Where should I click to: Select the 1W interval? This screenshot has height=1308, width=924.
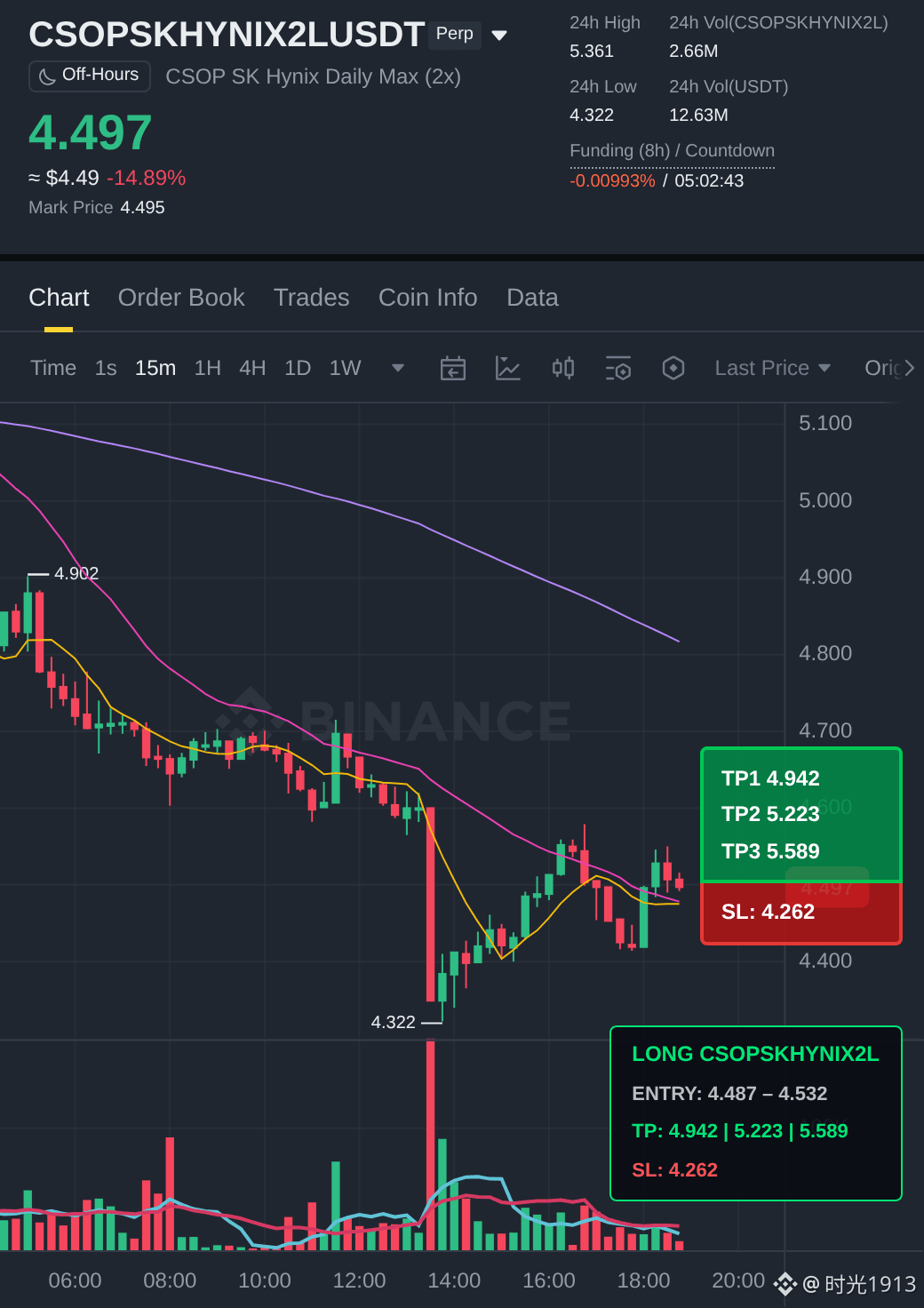click(345, 368)
